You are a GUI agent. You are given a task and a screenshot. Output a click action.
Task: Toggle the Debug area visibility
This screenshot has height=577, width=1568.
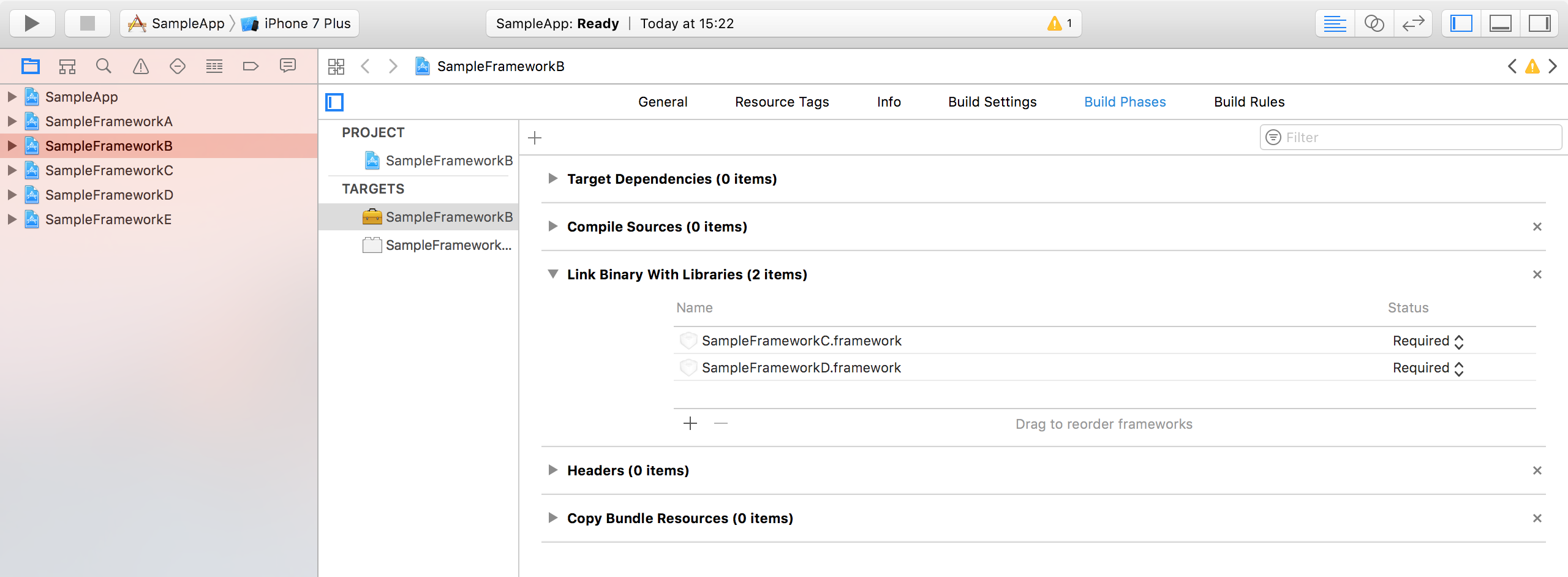coord(1500,23)
